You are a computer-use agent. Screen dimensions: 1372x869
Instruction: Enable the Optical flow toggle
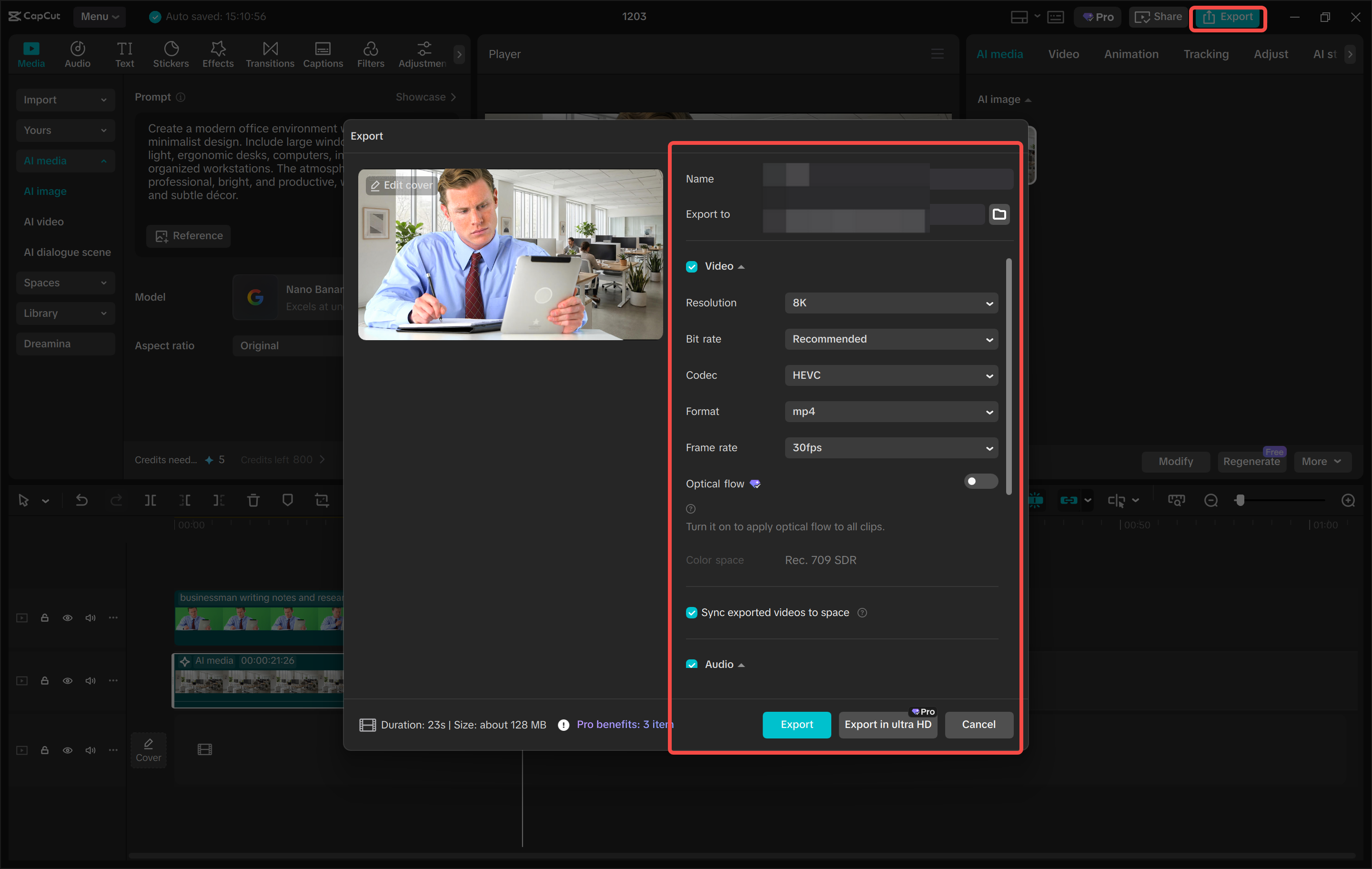click(980, 482)
